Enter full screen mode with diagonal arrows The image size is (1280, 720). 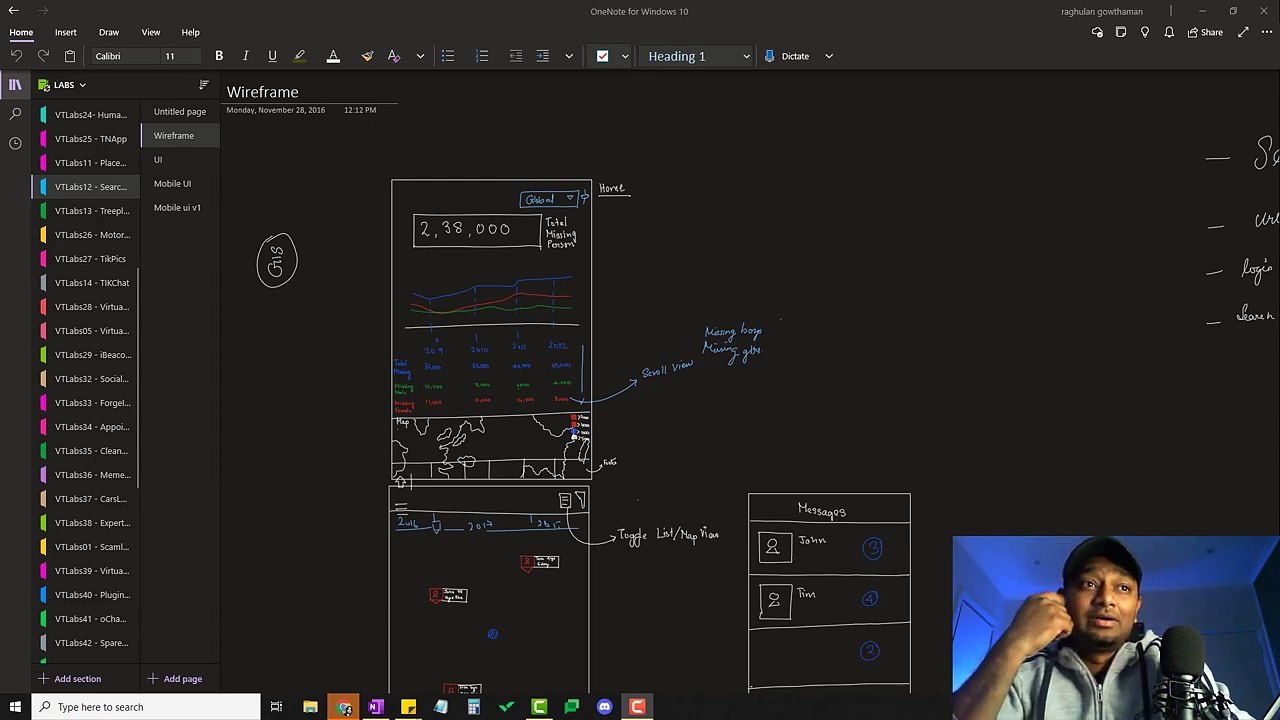coord(1243,32)
